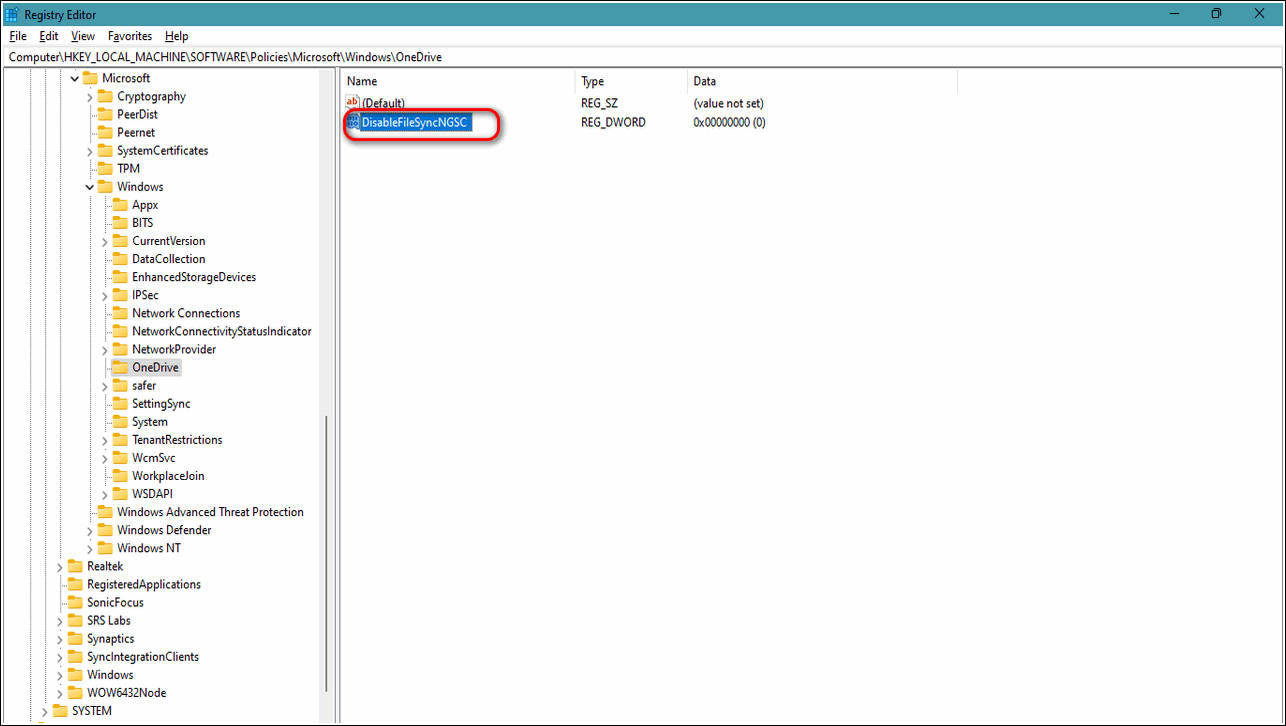Open the Favorites menu

click(x=129, y=36)
